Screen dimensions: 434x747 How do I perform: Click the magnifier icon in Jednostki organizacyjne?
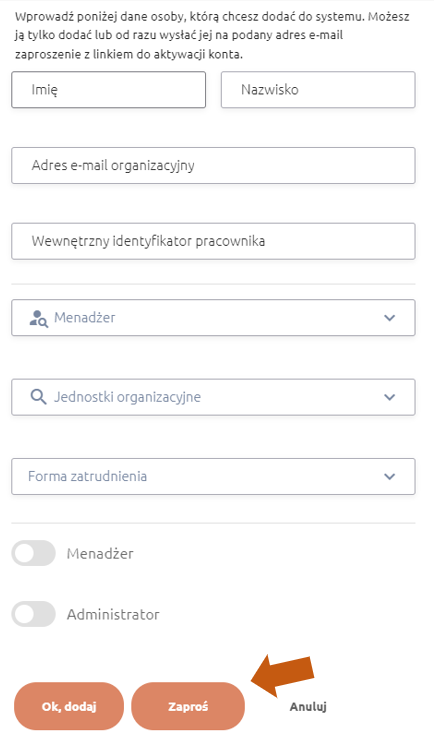pos(39,397)
